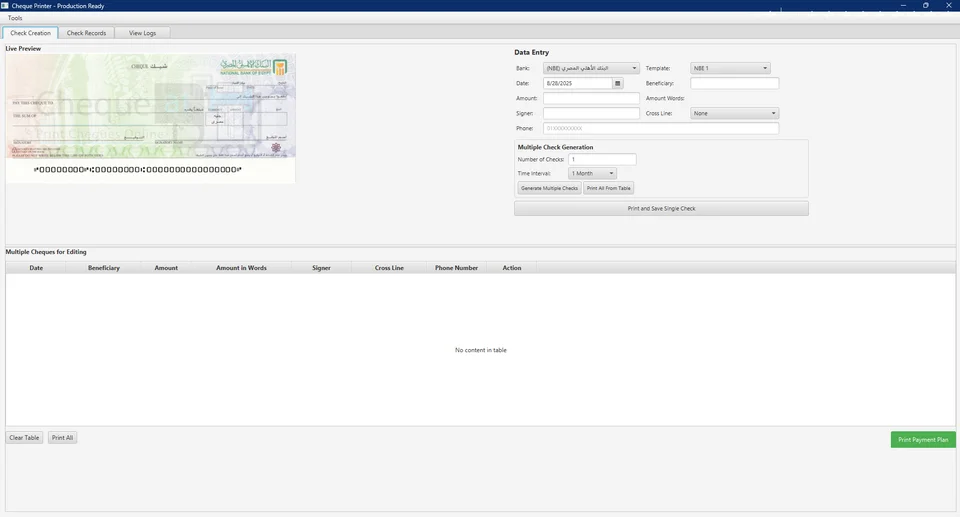960x517 pixels.
Task: Click the Amount input field
Action: pos(591,98)
